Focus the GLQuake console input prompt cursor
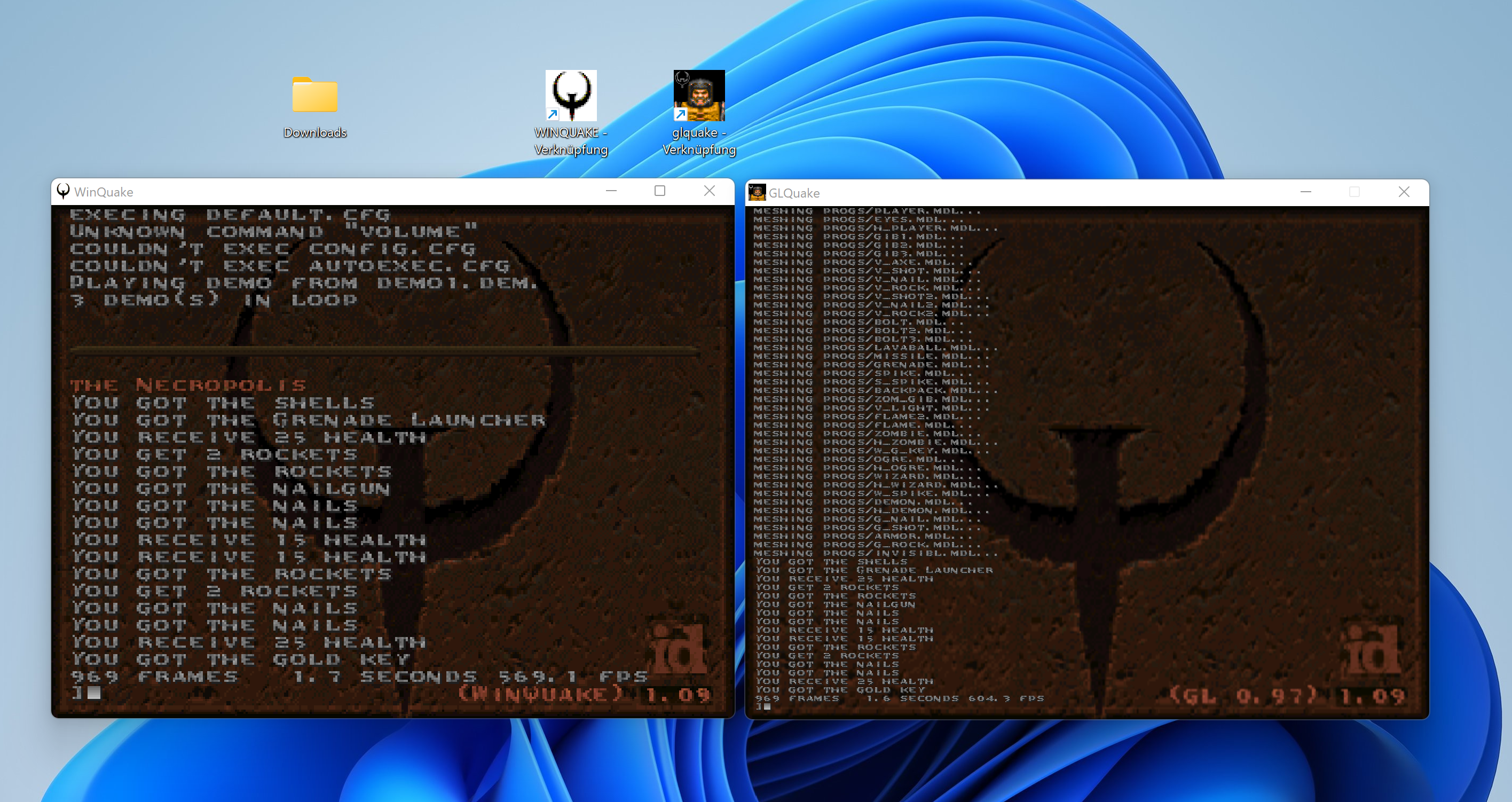 pyautogui.click(x=767, y=706)
